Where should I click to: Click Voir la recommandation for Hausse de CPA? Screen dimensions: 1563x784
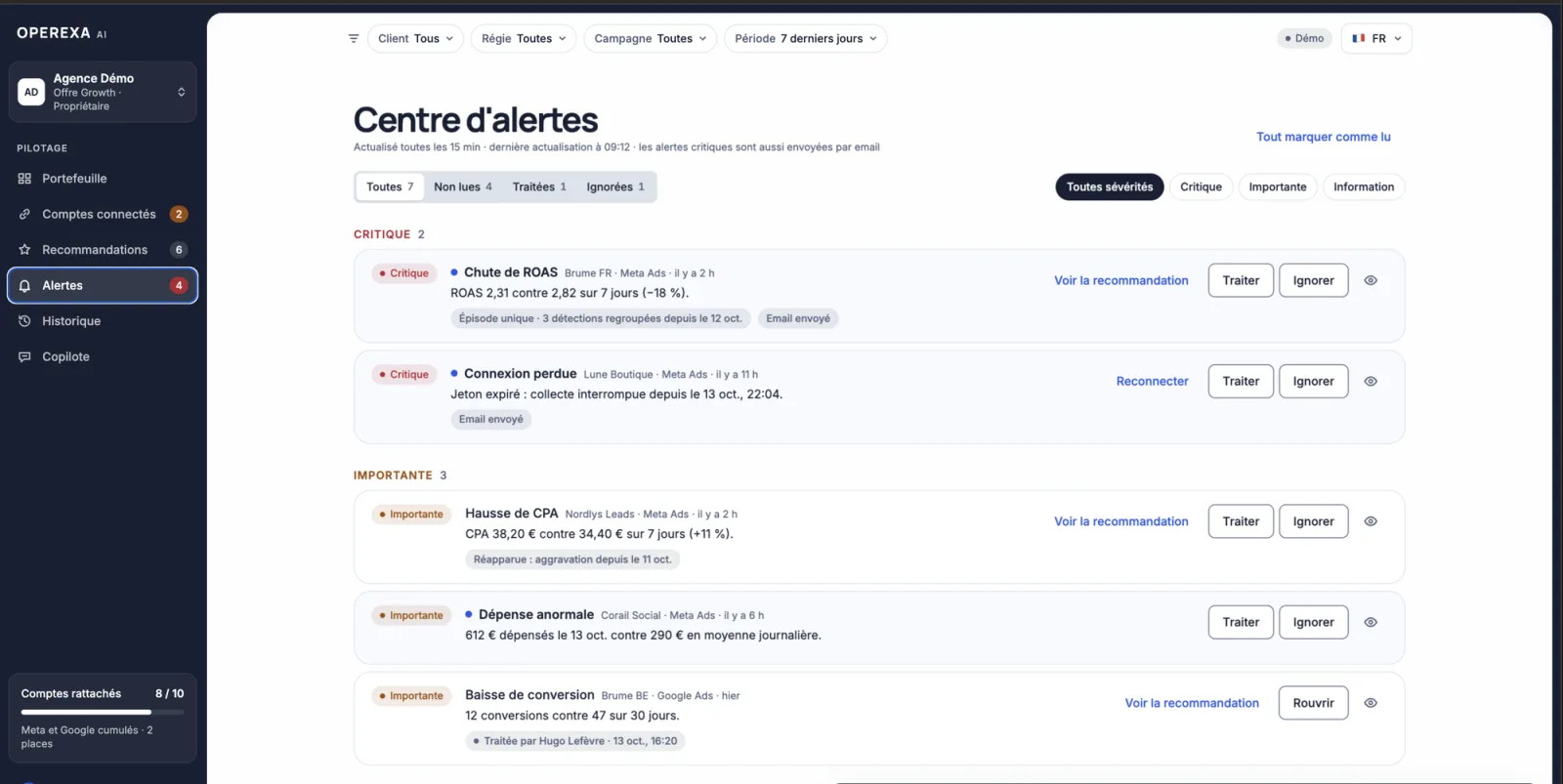point(1121,521)
